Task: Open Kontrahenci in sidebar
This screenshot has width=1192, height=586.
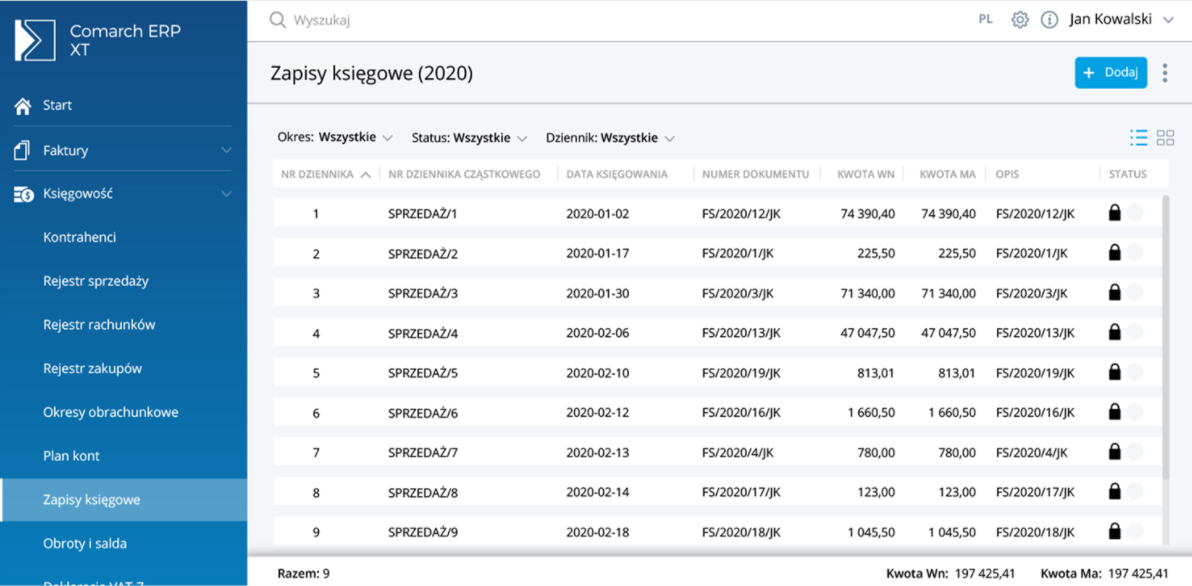Action: click(x=80, y=237)
